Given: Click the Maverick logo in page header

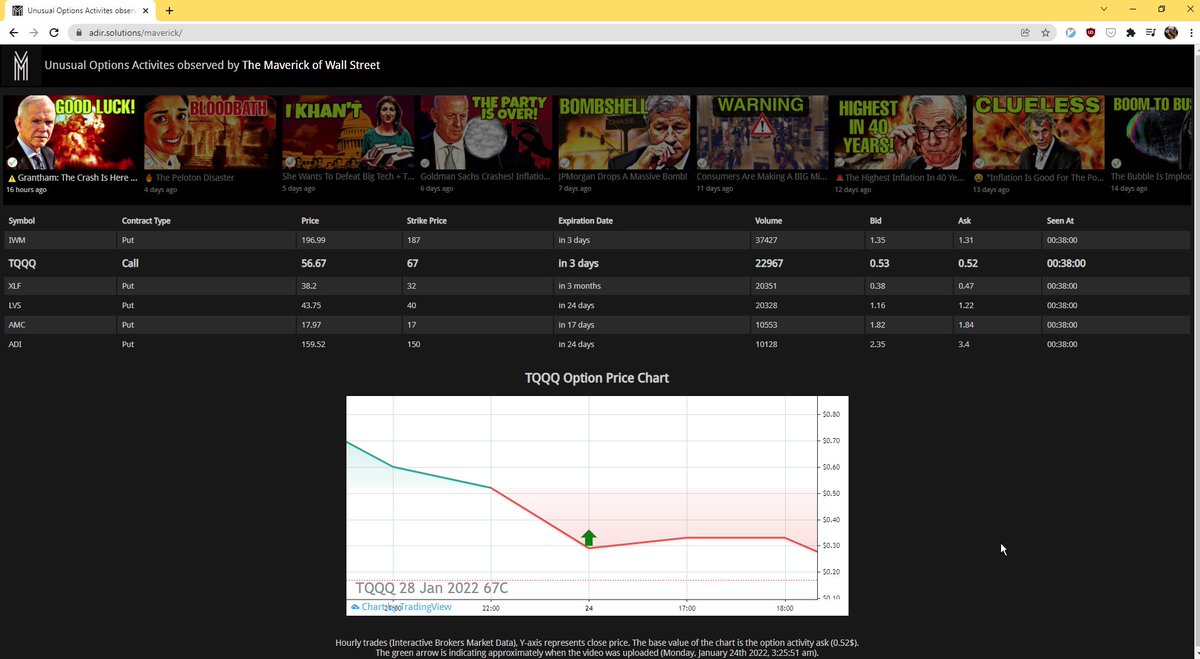Looking at the screenshot, I should (x=21, y=66).
